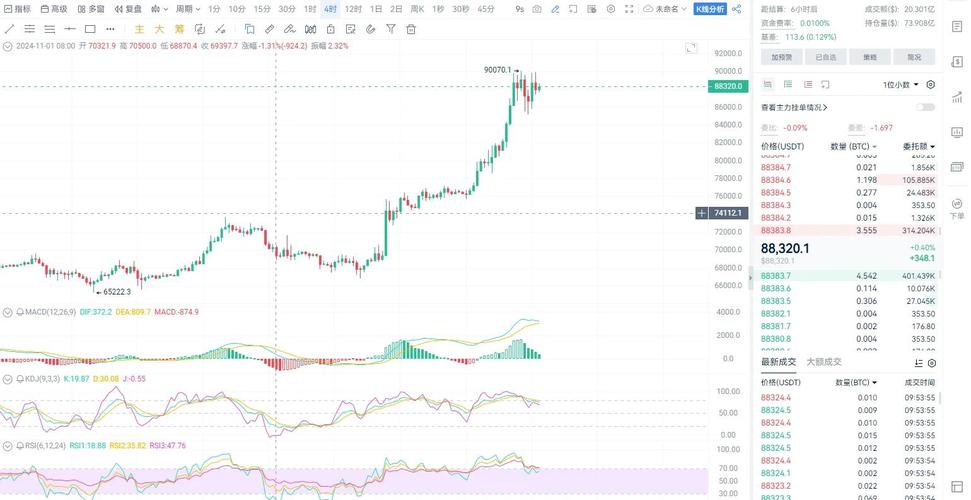Screen dimensions: 971x500
Task: Click the share icon
Action: (736, 9)
